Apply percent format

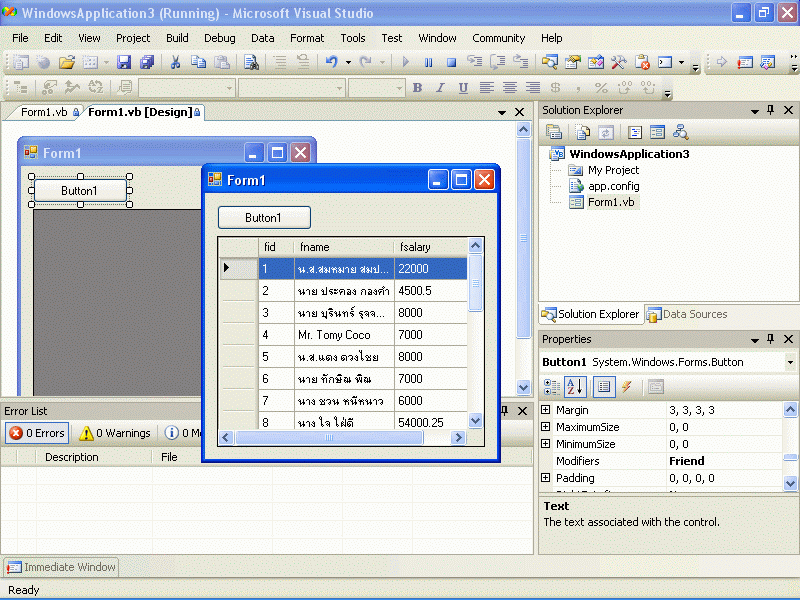pyautogui.click(x=602, y=88)
